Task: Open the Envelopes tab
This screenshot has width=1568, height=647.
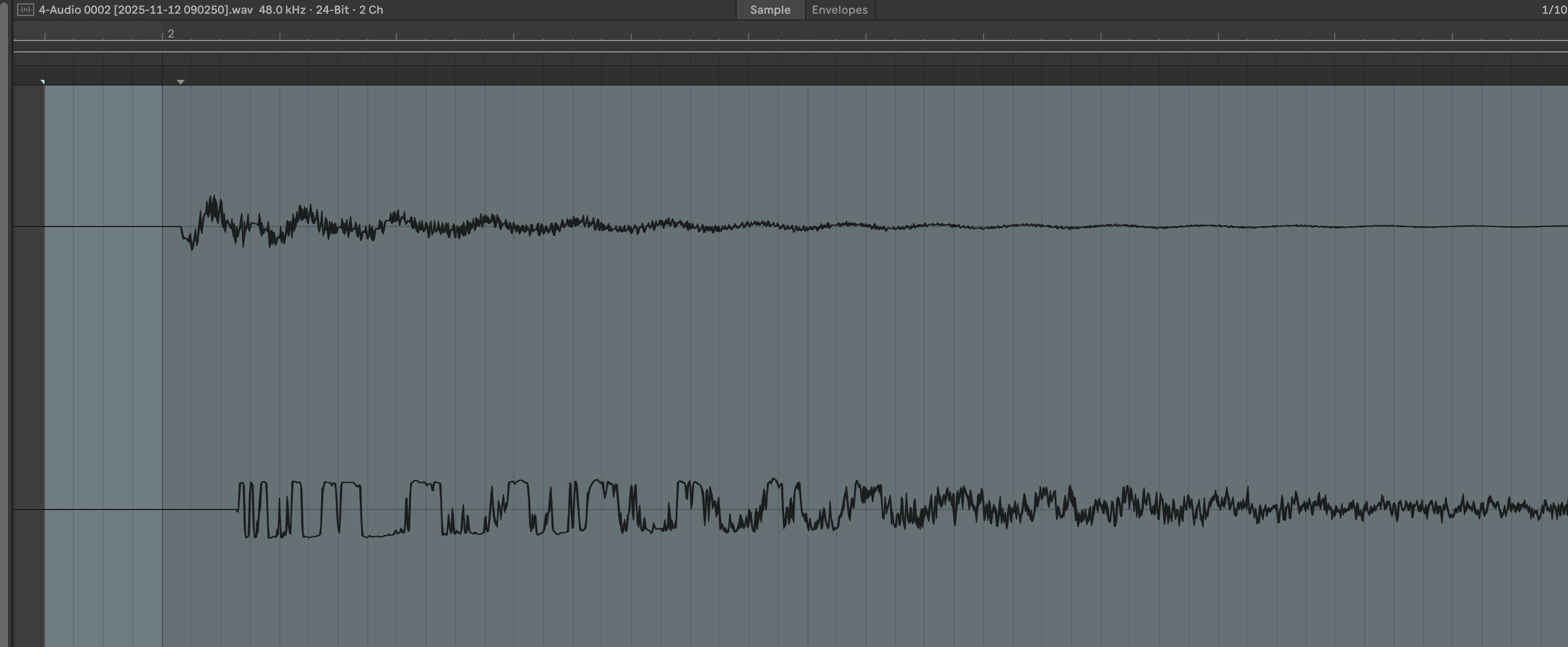Action: [x=839, y=10]
